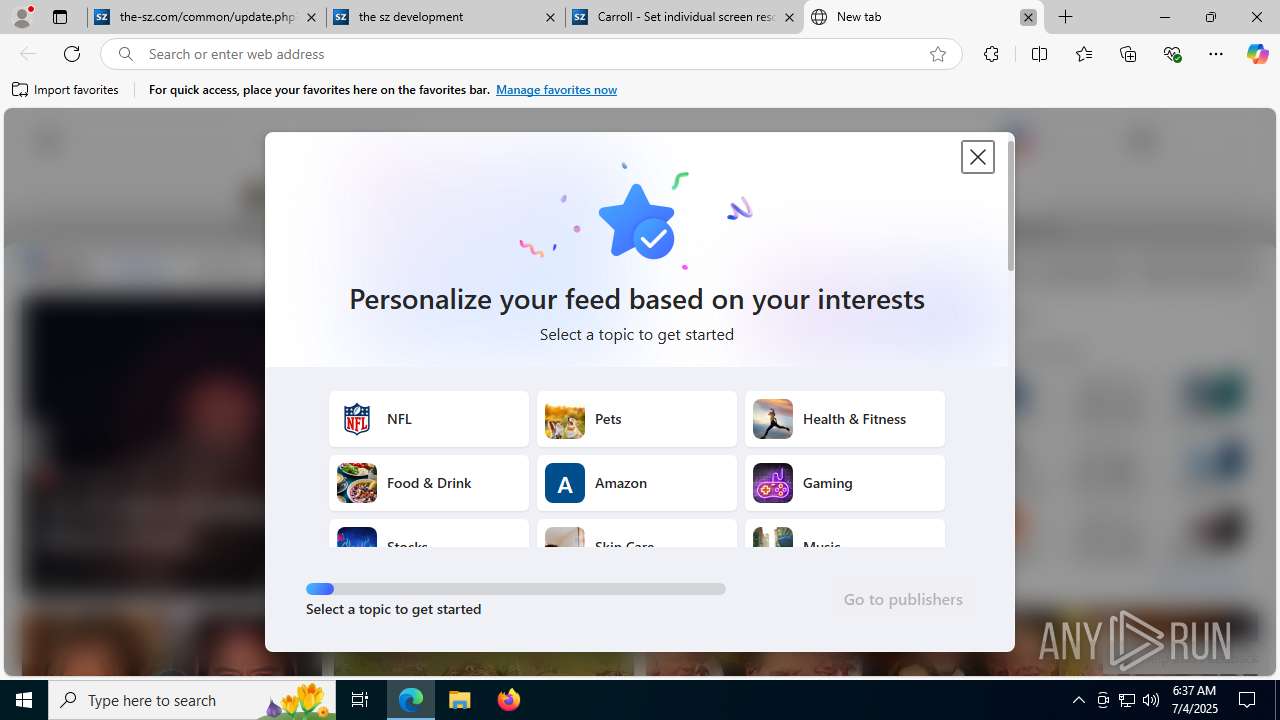Select the Health & Fitness topic
The height and width of the screenshot is (720, 1280).
coord(845,419)
